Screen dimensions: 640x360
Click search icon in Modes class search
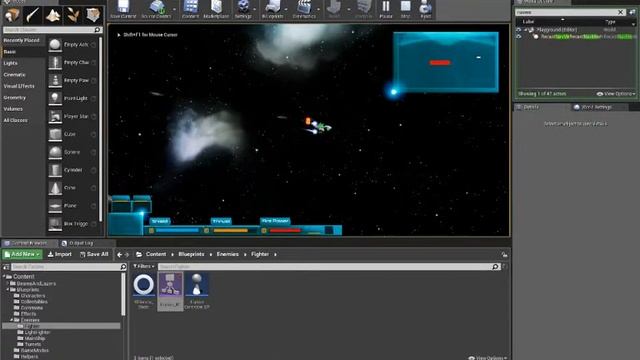[x=97, y=30]
